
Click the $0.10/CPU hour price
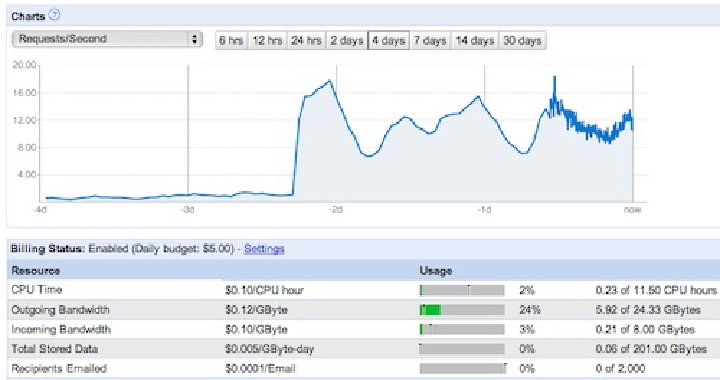pos(264,290)
